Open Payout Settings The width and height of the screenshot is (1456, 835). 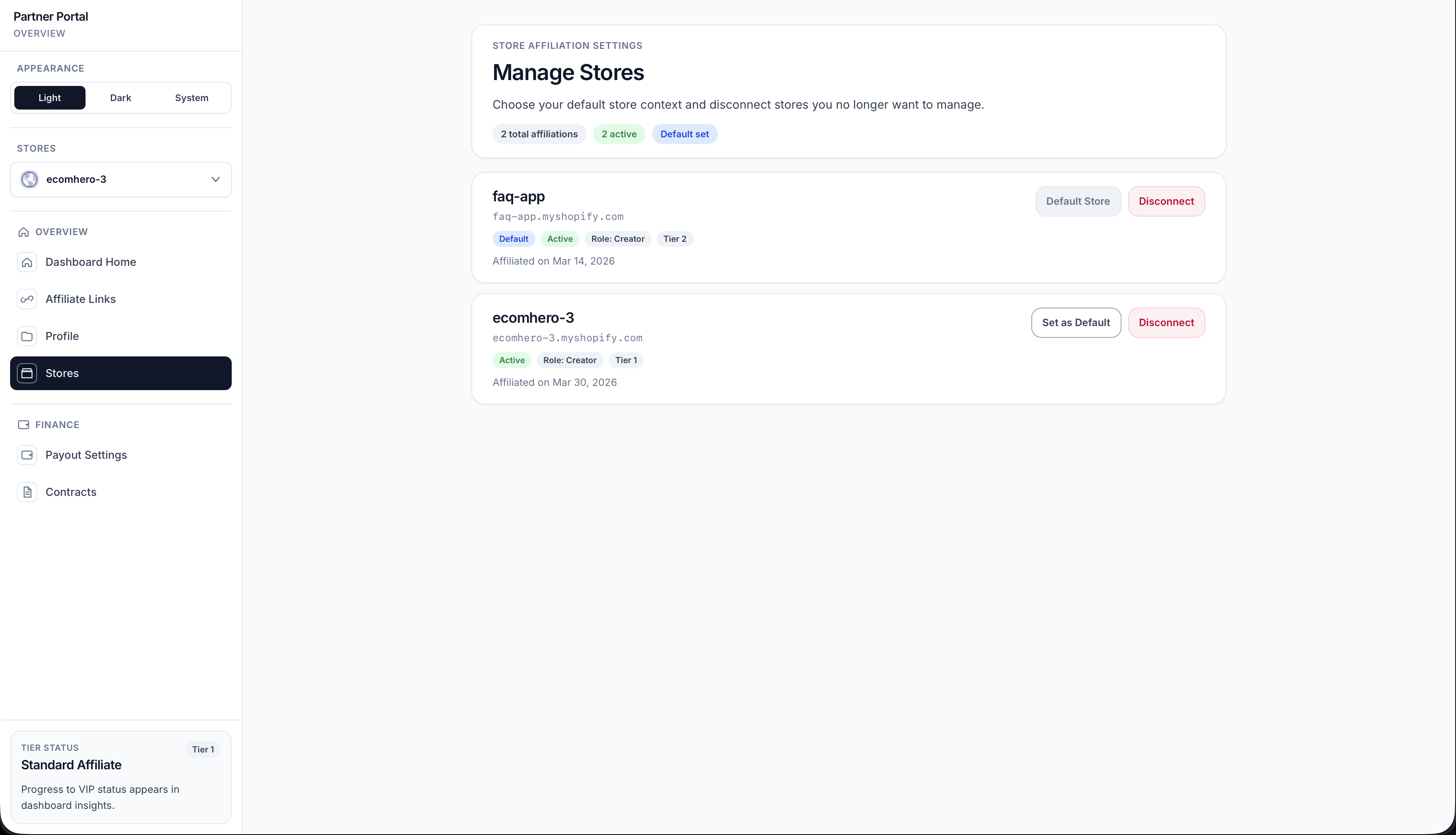[121, 455]
